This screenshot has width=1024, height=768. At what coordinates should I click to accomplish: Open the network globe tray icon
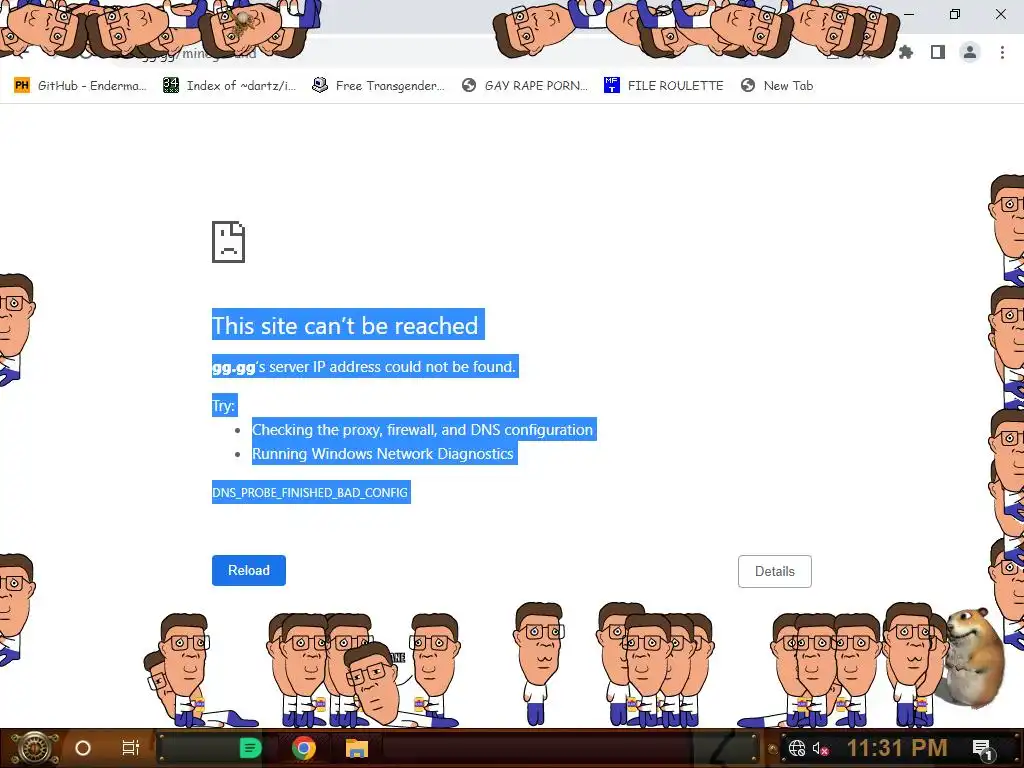(x=797, y=748)
